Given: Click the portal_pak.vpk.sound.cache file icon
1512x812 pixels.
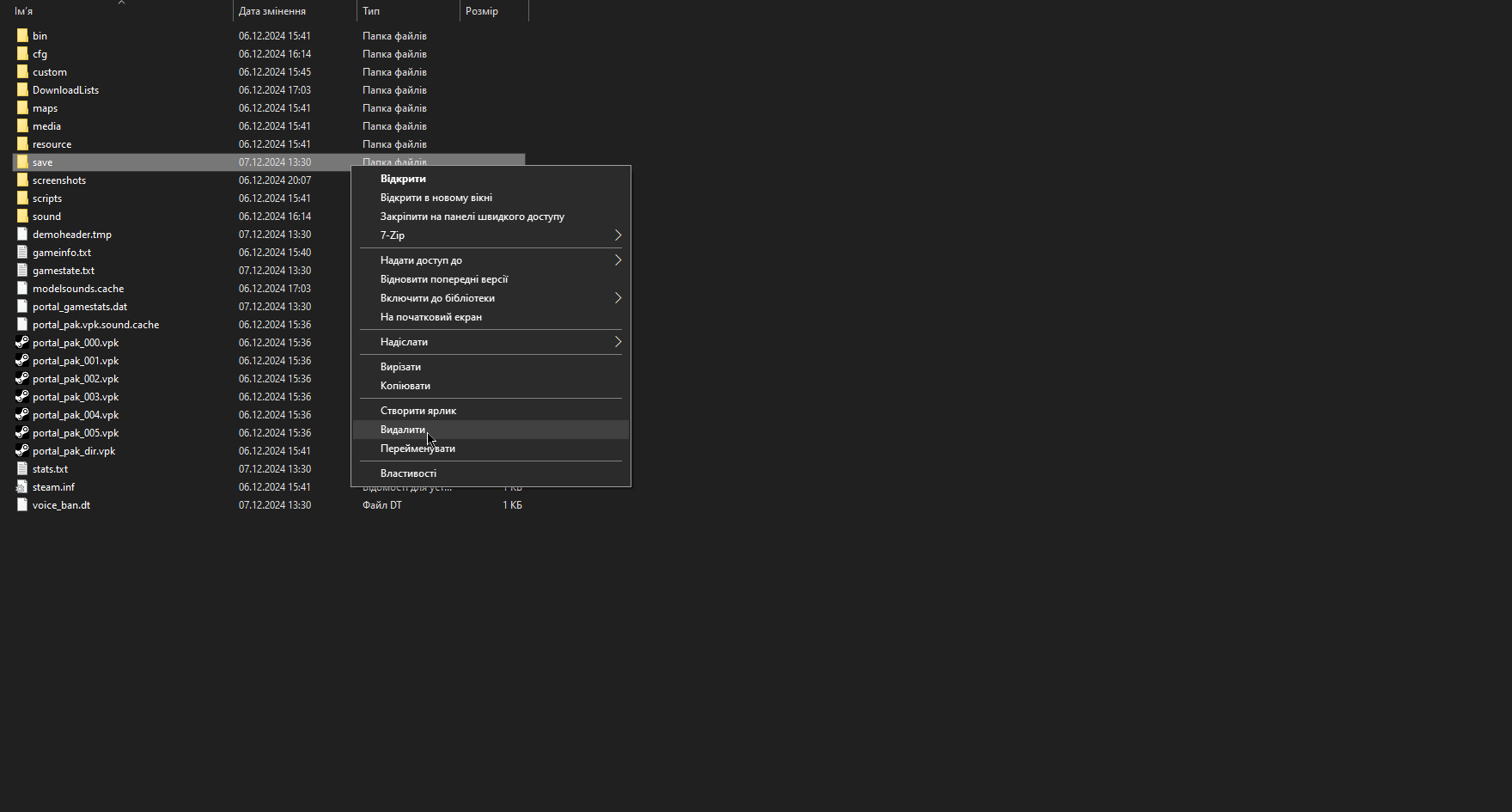Looking at the screenshot, I should pos(22,325).
